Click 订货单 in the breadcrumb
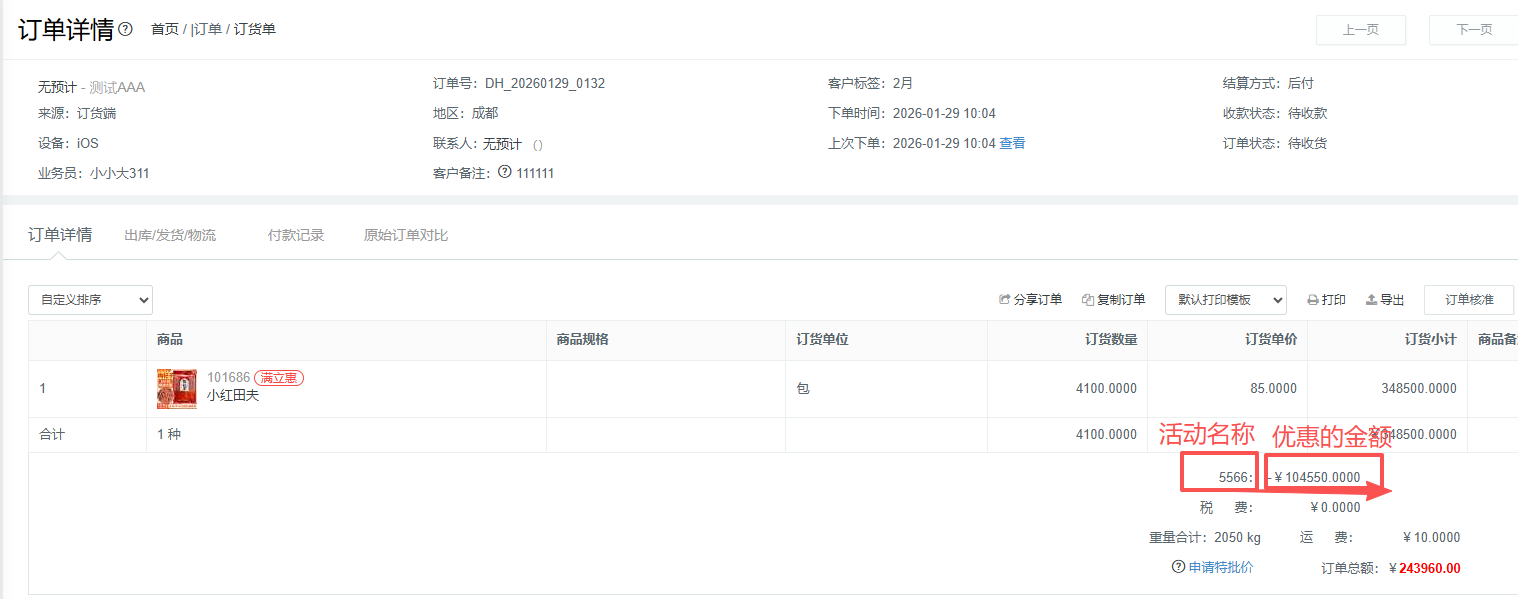Image resolution: width=1518 pixels, height=599 pixels. click(255, 29)
